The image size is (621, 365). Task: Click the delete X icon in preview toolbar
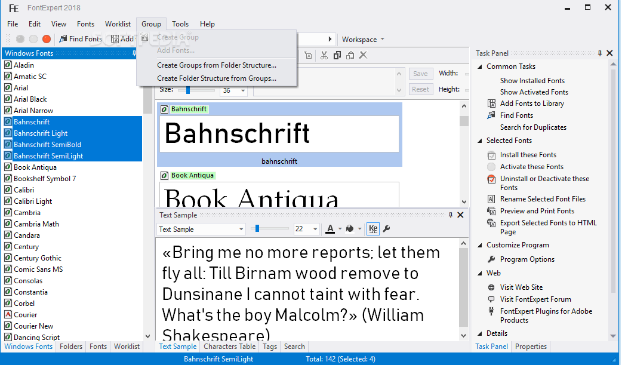tap(363, 55)
